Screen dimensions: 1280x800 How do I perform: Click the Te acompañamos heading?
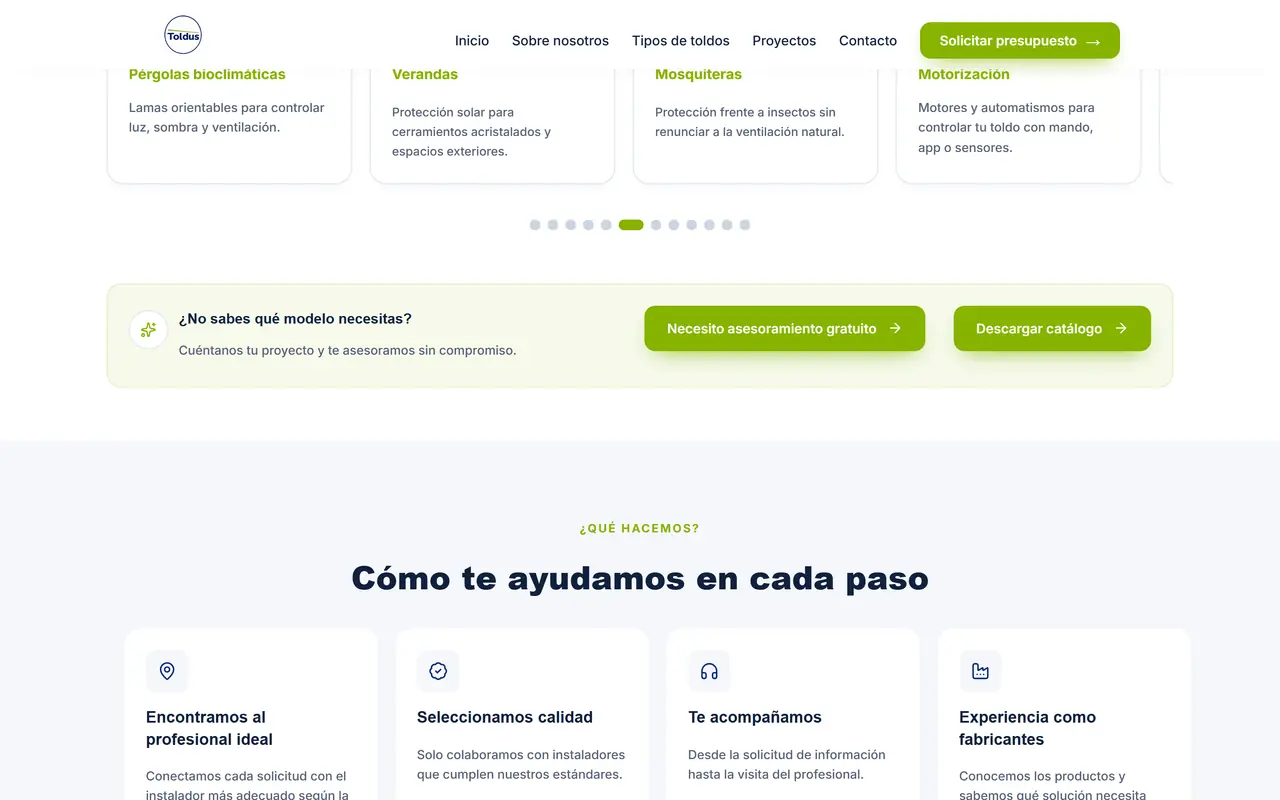[x=755, y=717]
